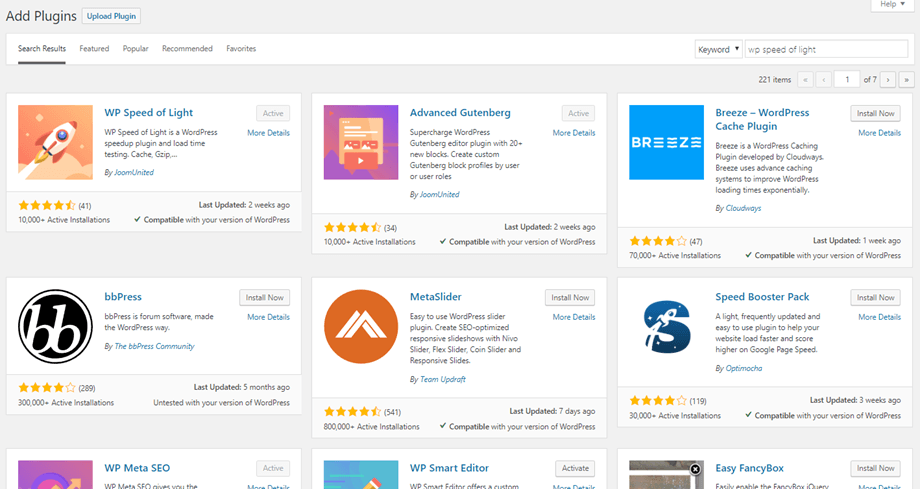Open the bbPress title link
This screenshot has width=920, height=489.
coord(123,297)
